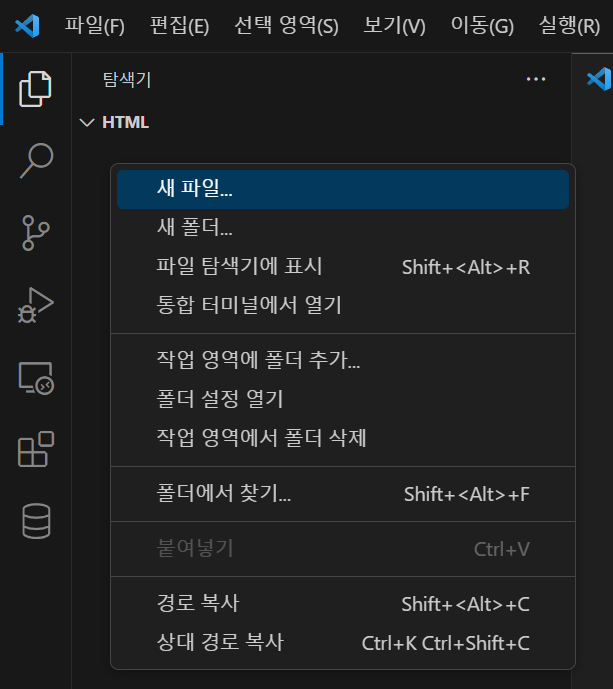Open the Explorer view in activity bar

click(x=35, y=89)
